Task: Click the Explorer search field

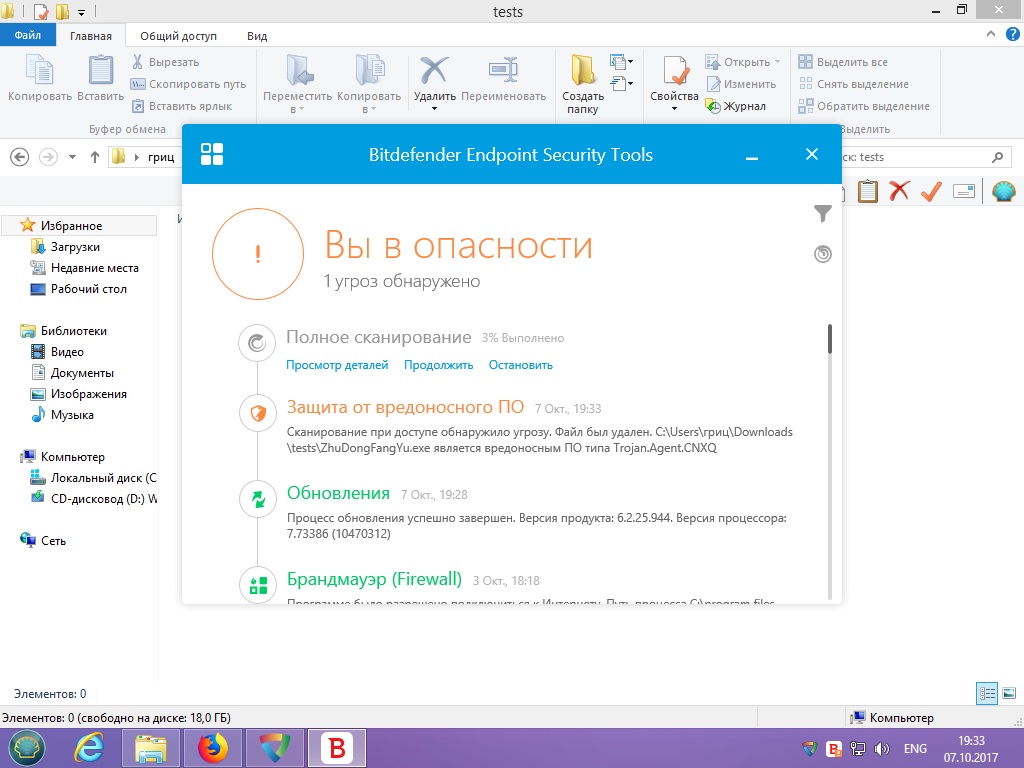Action: (x=924, y=157)
